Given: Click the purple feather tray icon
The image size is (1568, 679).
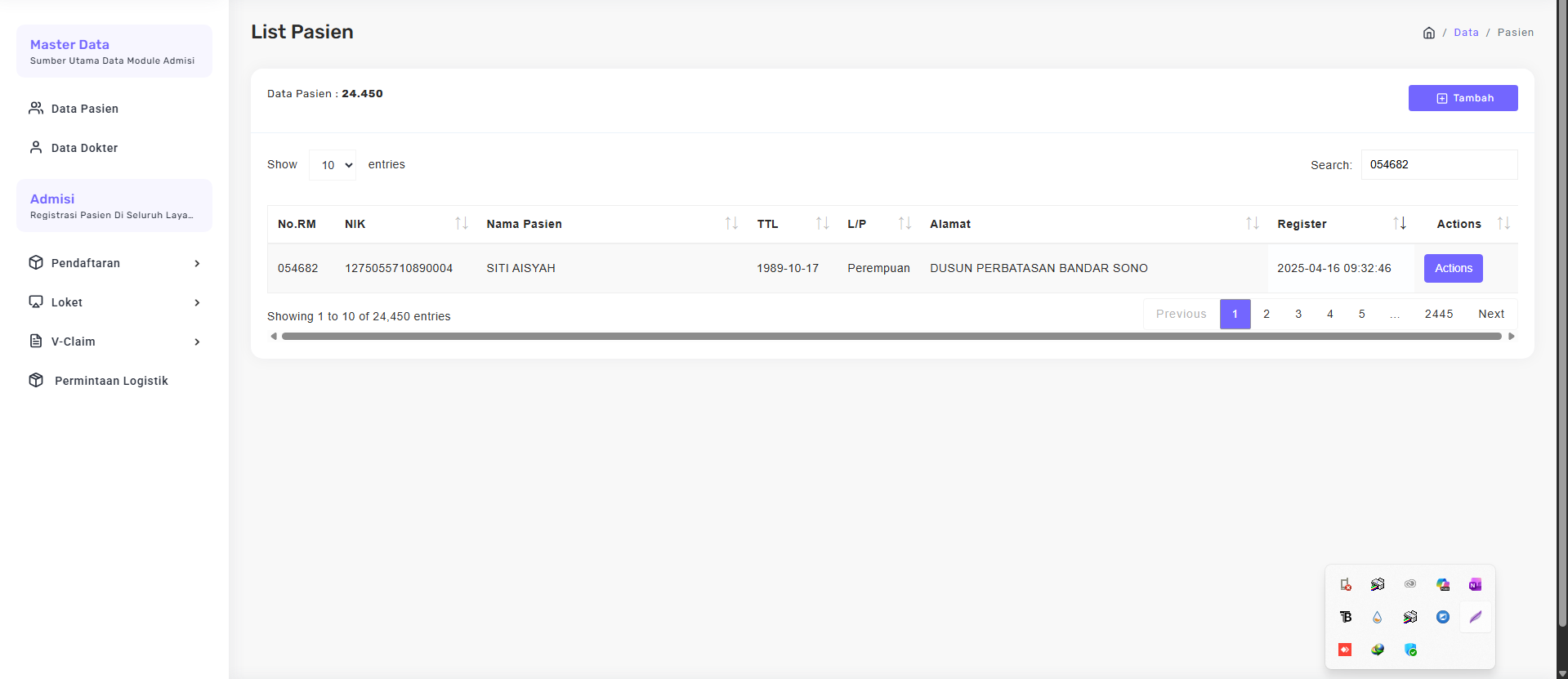Looking at the screenshot, I should coord(1475,617).
